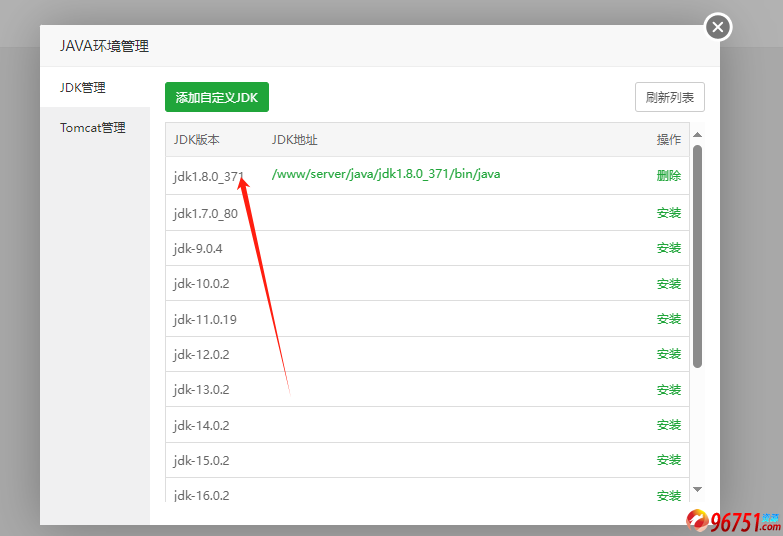Click the scrollbar up arrow

coord(698,135)
